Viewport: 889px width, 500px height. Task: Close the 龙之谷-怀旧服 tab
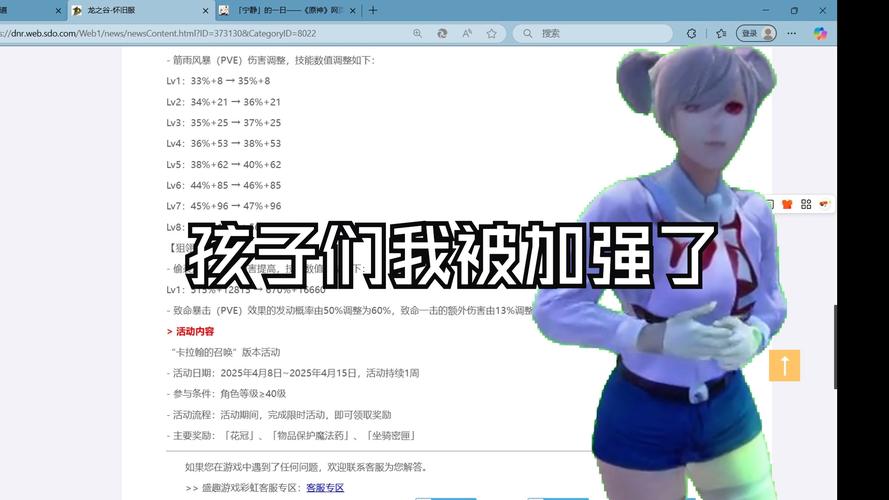[205, 11]
